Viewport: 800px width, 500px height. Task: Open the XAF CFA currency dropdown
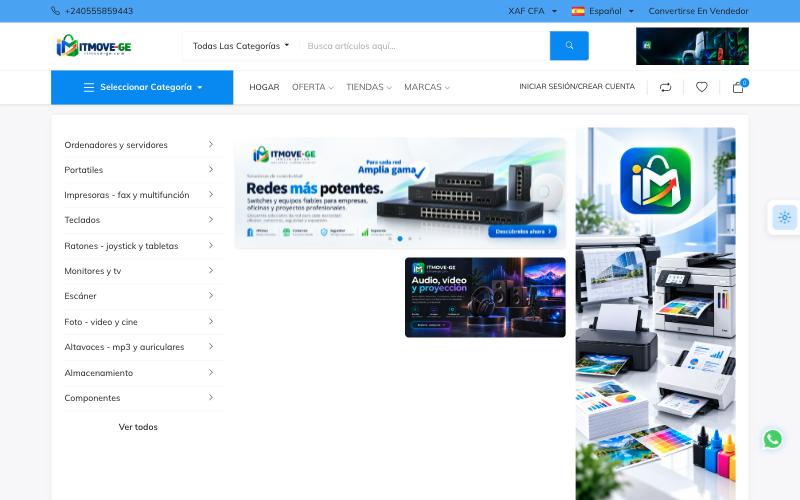click(x=532, y=11)
